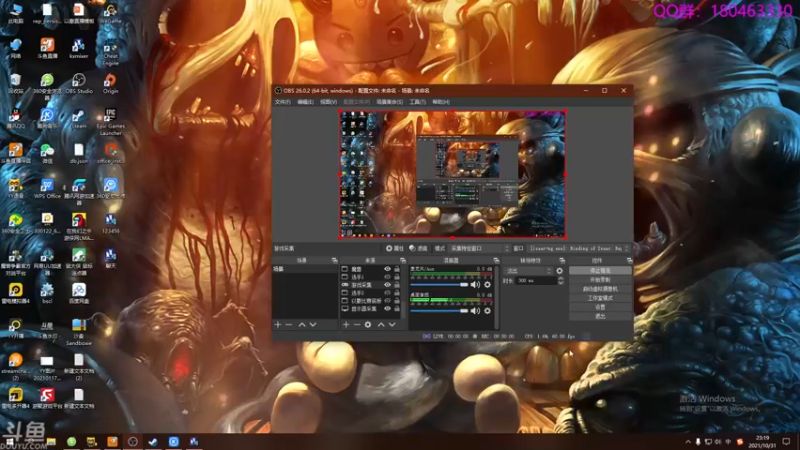Move selected source up in Sources panel
This screenshot has height=450, width=800.
pyautogui.click(x=381, y=324)
